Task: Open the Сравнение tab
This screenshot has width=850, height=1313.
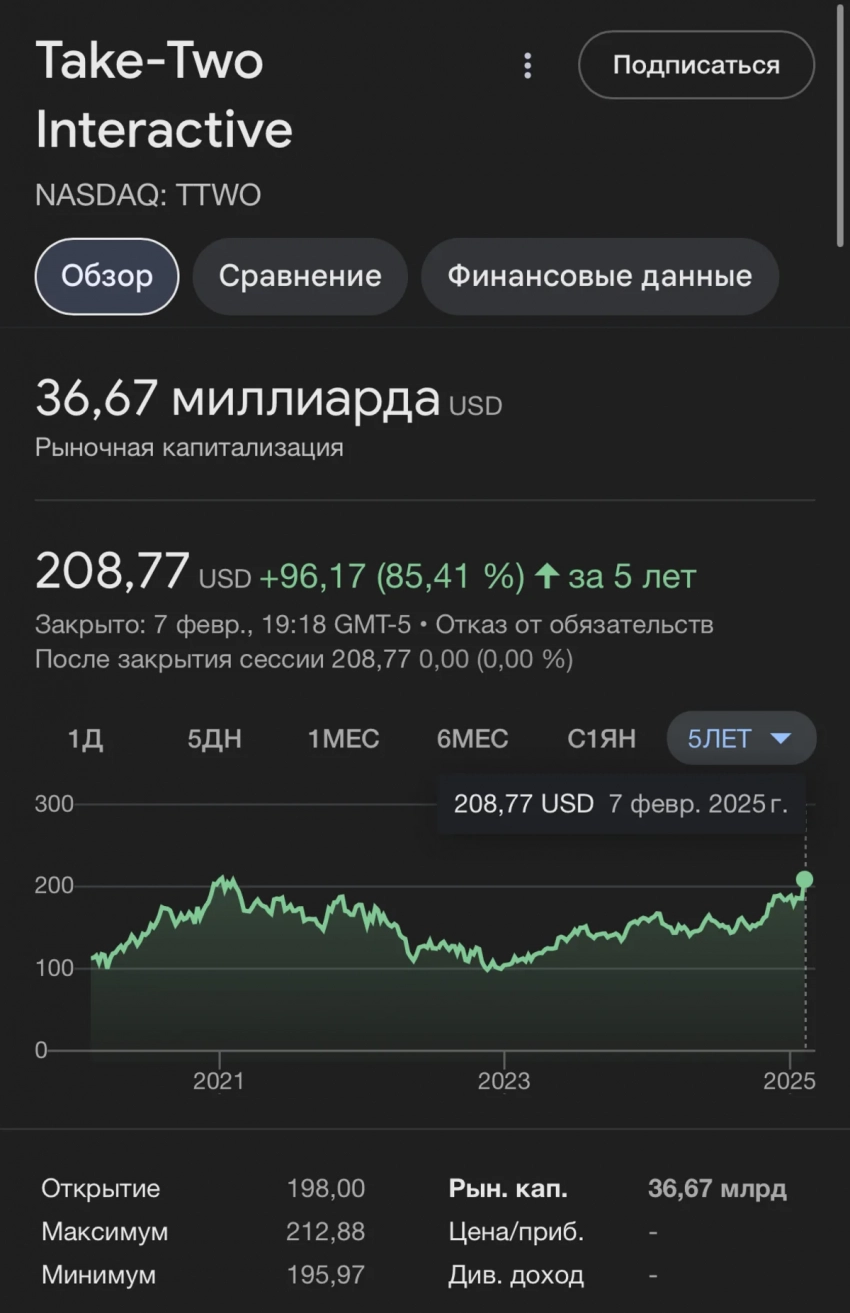Action: click(300, 276)
